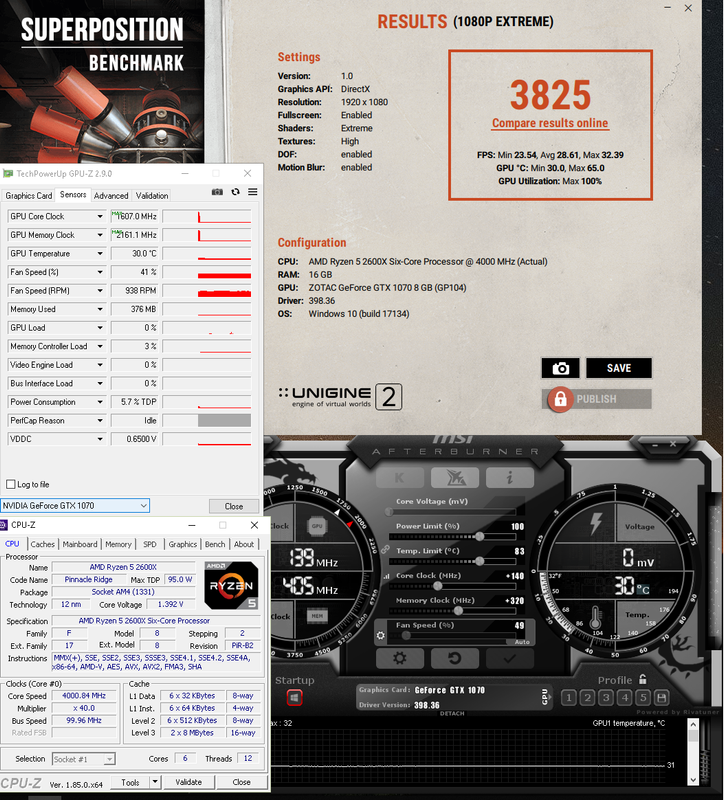Click CPU-Z Tools button
Image resolution: width=724 pixels, height=800 pixels.
[x=130, y=782]
